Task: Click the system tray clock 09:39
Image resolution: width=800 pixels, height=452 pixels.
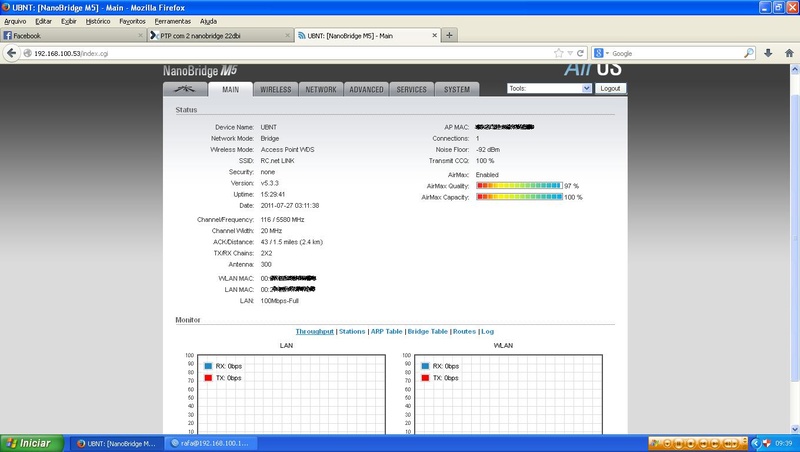Action: coord(784,443)
